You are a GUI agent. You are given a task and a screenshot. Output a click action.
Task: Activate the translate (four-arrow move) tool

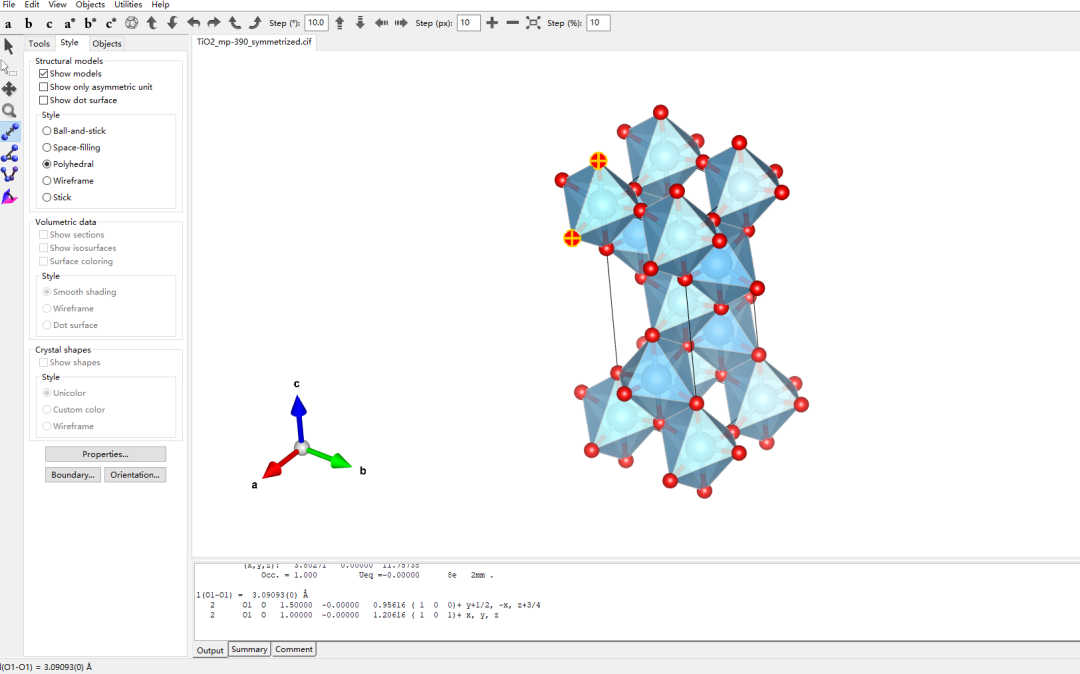pyautogui.click(x=9, y=89)
